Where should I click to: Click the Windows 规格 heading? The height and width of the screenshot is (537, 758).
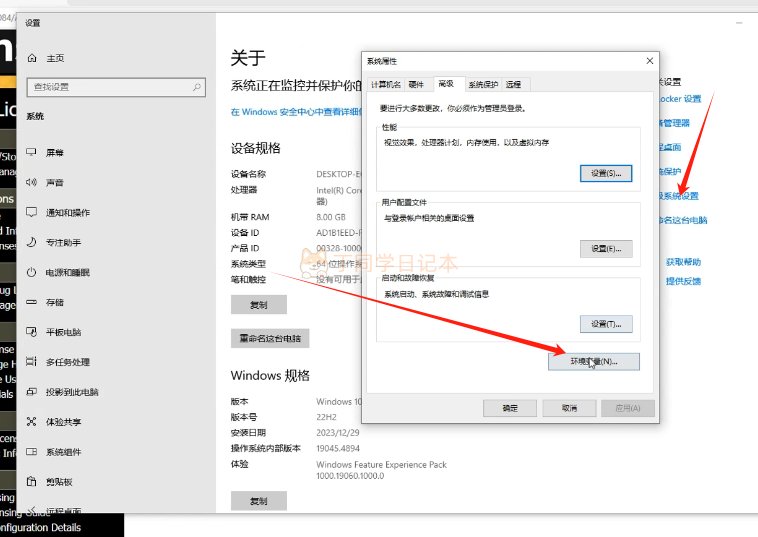pos(270,376)
